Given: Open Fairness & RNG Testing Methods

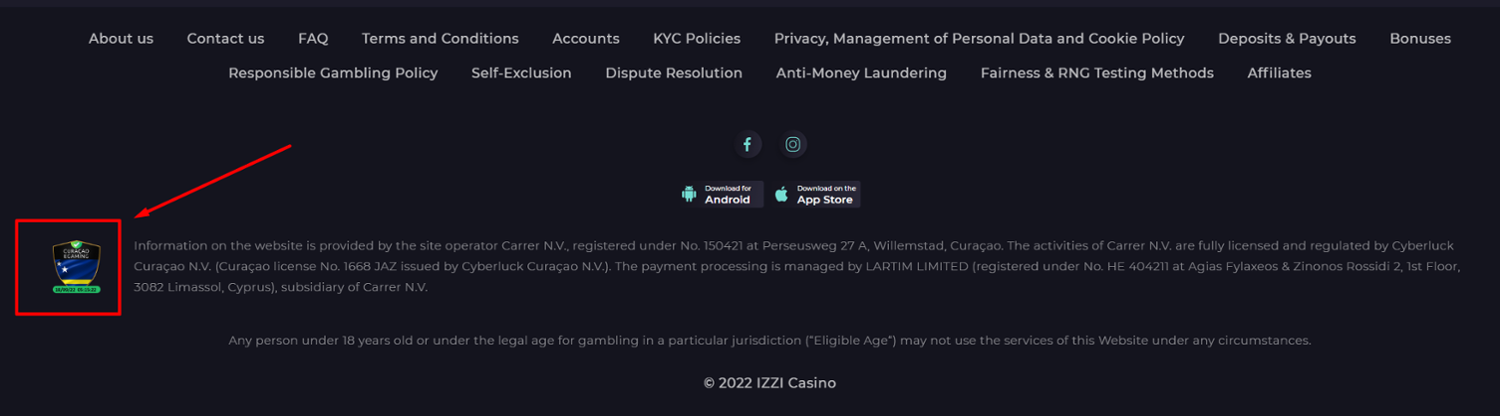Looking at the screenshot, I should click(1097, 73).
